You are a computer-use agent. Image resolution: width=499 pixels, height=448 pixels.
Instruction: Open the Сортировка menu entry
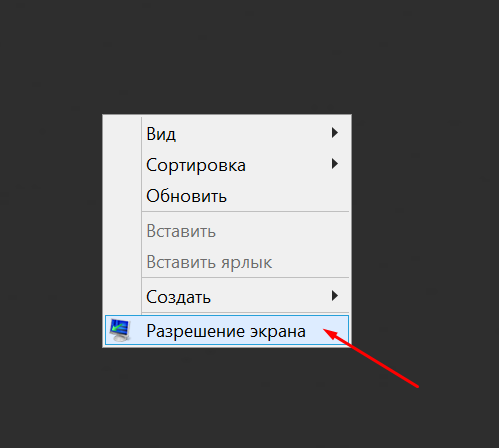(227, 165)
